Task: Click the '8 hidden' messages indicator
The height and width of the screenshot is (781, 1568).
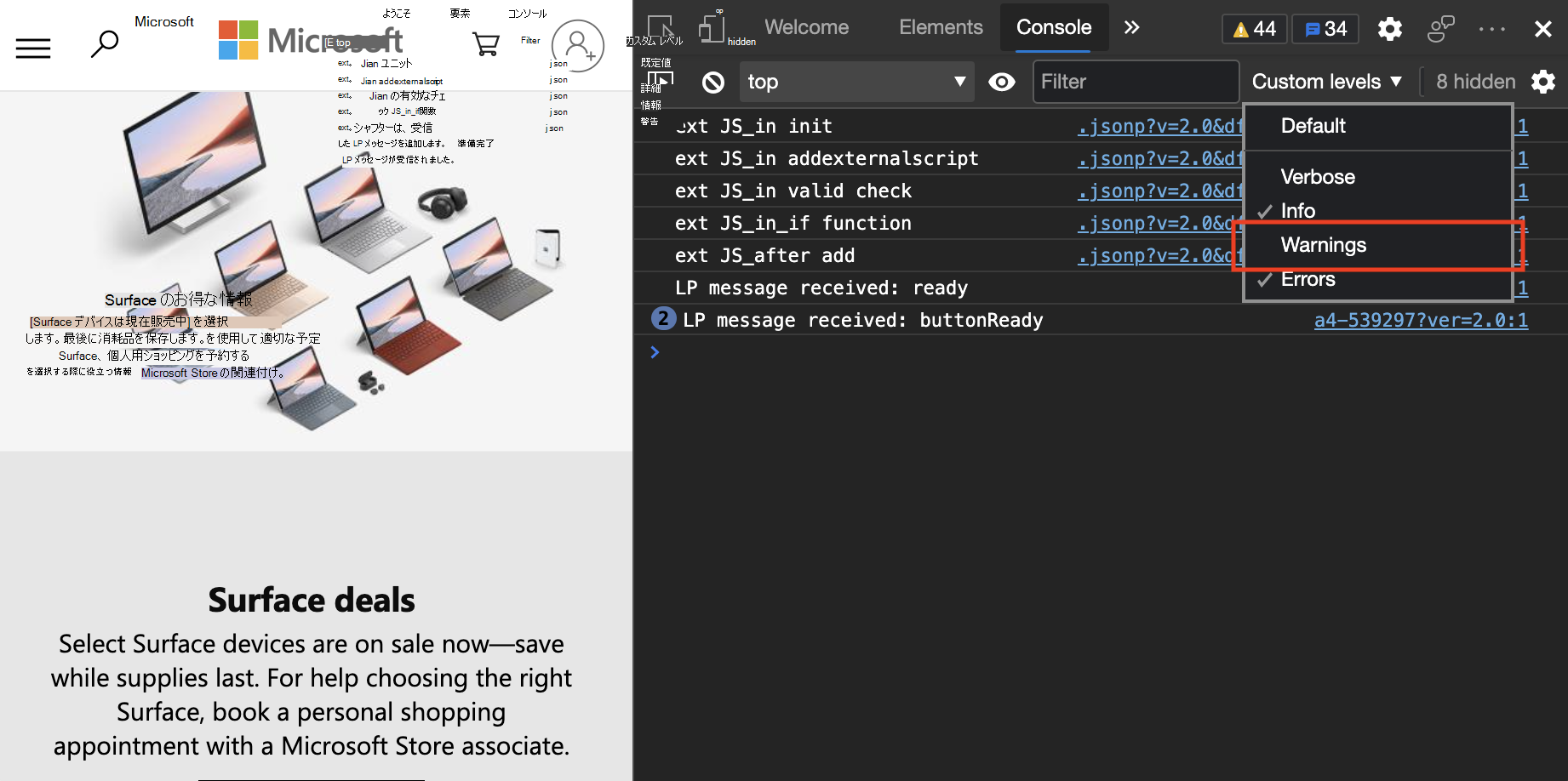Action: coord(1475,82)
